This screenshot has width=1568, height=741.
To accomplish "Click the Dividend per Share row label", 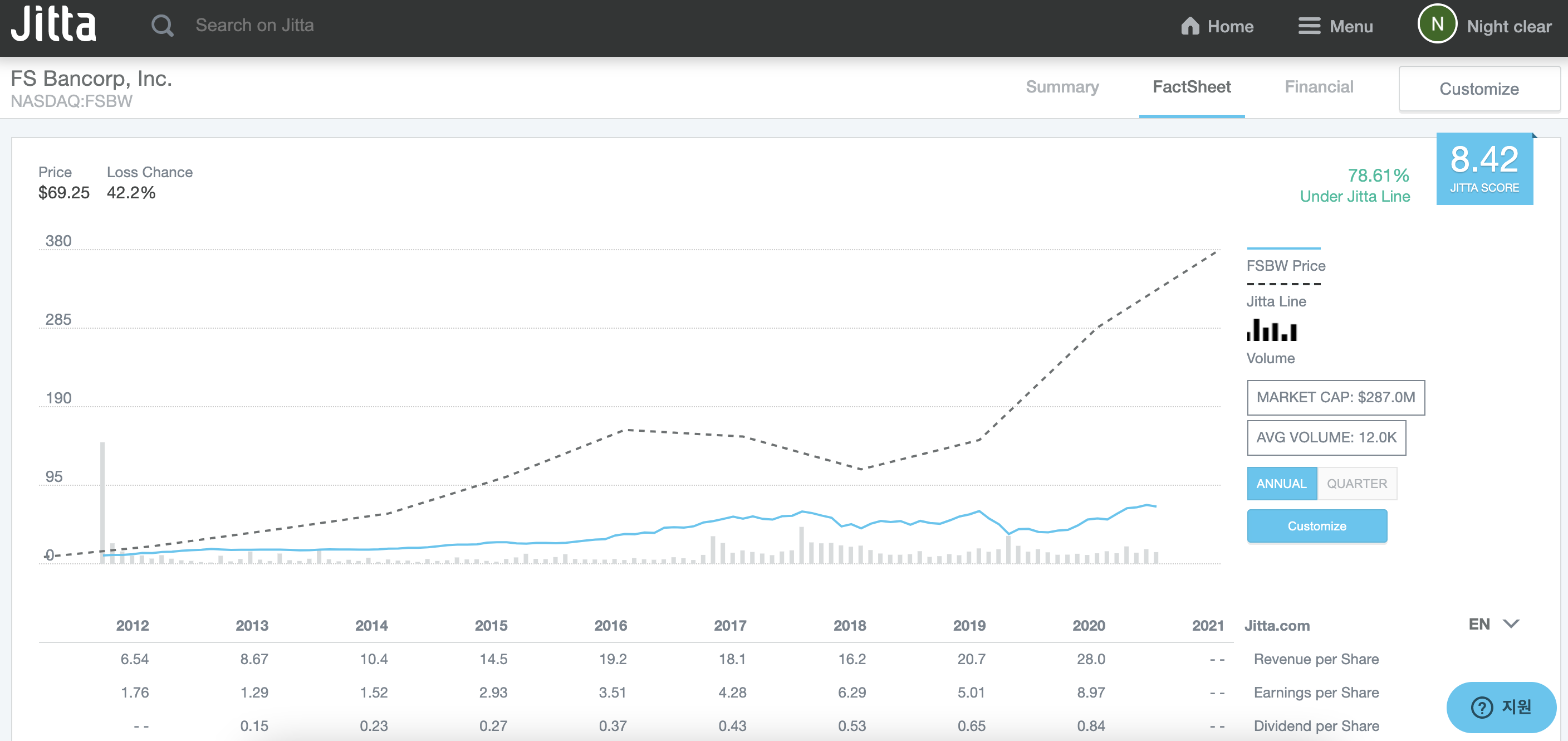I will [x=1316, y=726].
